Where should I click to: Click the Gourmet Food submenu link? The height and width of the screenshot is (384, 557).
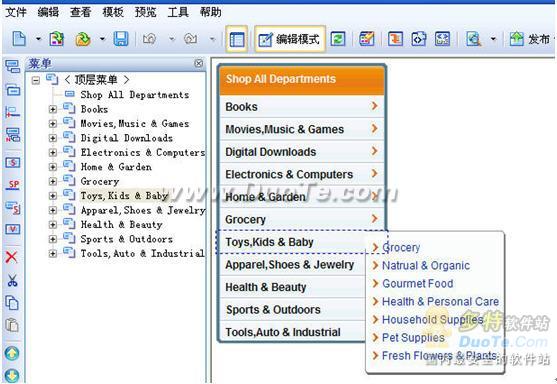[x=417, y=283]
